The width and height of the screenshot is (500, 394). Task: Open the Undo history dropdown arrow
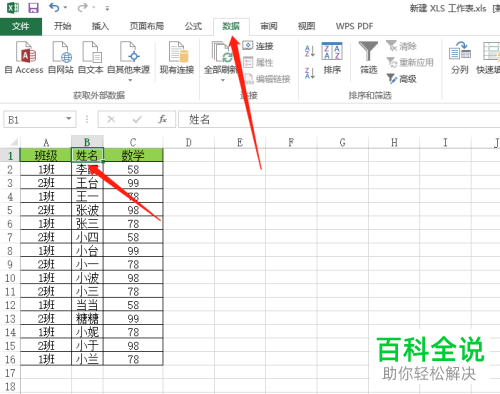coord(65,7)
